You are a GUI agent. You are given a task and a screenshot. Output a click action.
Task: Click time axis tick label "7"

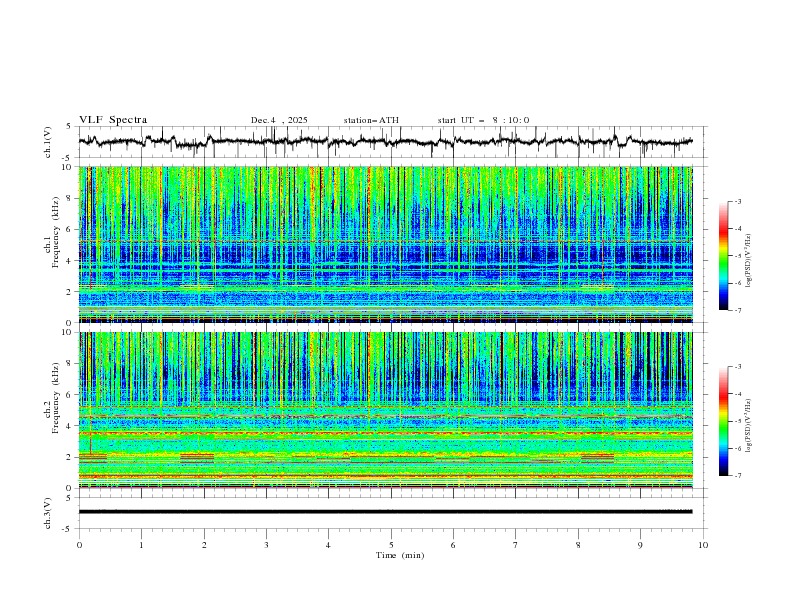tap(516, 545)
